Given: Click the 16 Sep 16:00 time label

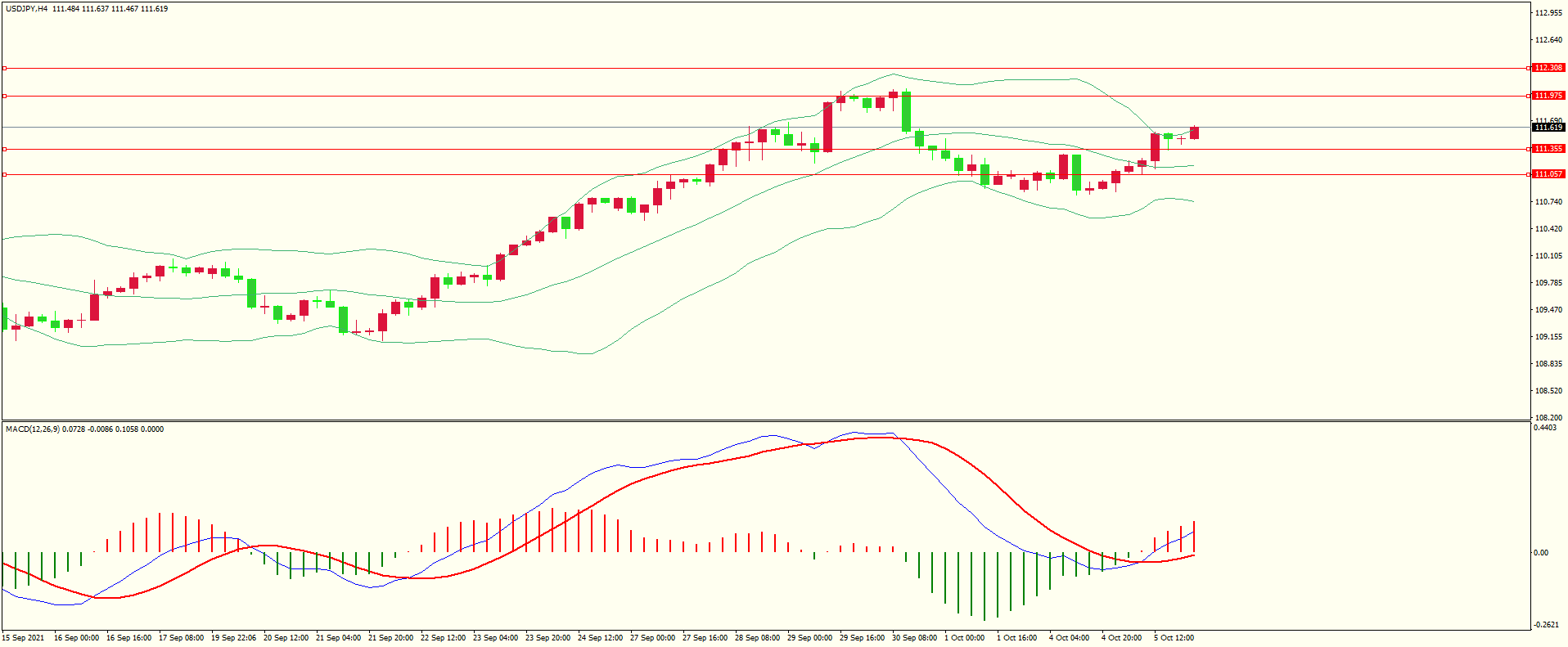Looking at the screenshot, I should click(128, 638).
